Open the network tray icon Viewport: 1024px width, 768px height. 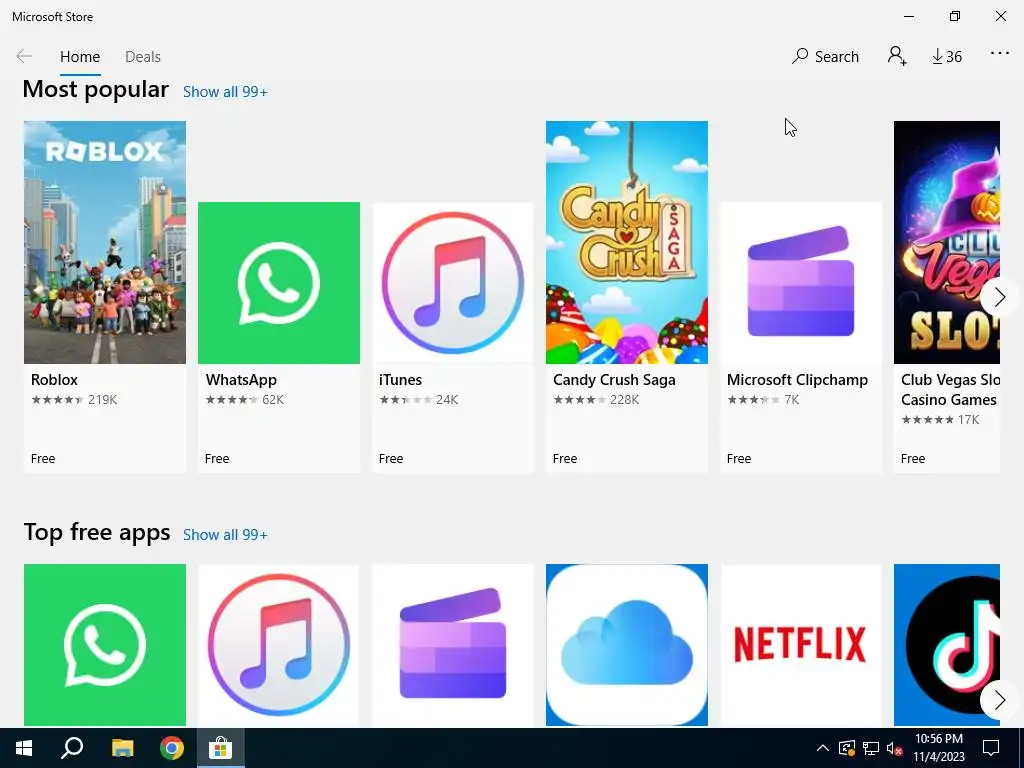[x=871, y=748]
